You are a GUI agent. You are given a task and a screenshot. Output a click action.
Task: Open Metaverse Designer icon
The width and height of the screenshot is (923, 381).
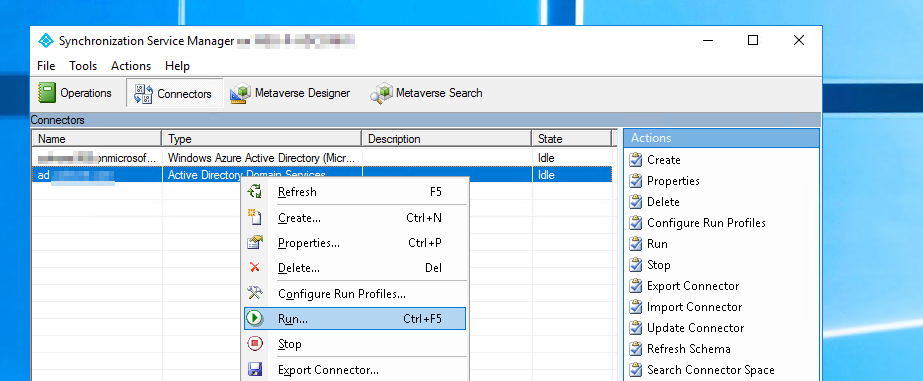coord(240,93)
